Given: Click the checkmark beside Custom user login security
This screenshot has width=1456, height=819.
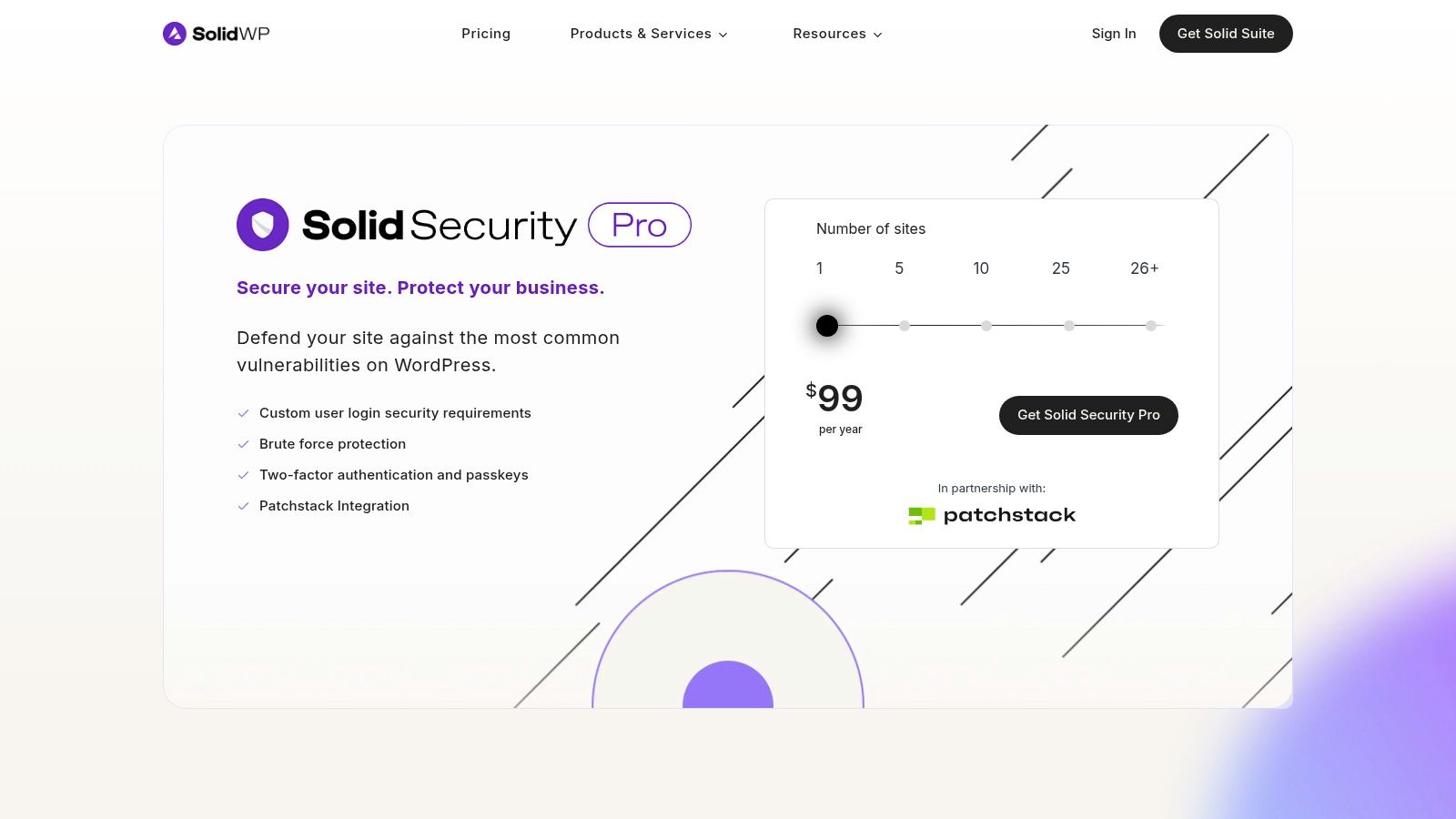Looking at the screenshot, I should pyautogui.click(x=243, y=413).
